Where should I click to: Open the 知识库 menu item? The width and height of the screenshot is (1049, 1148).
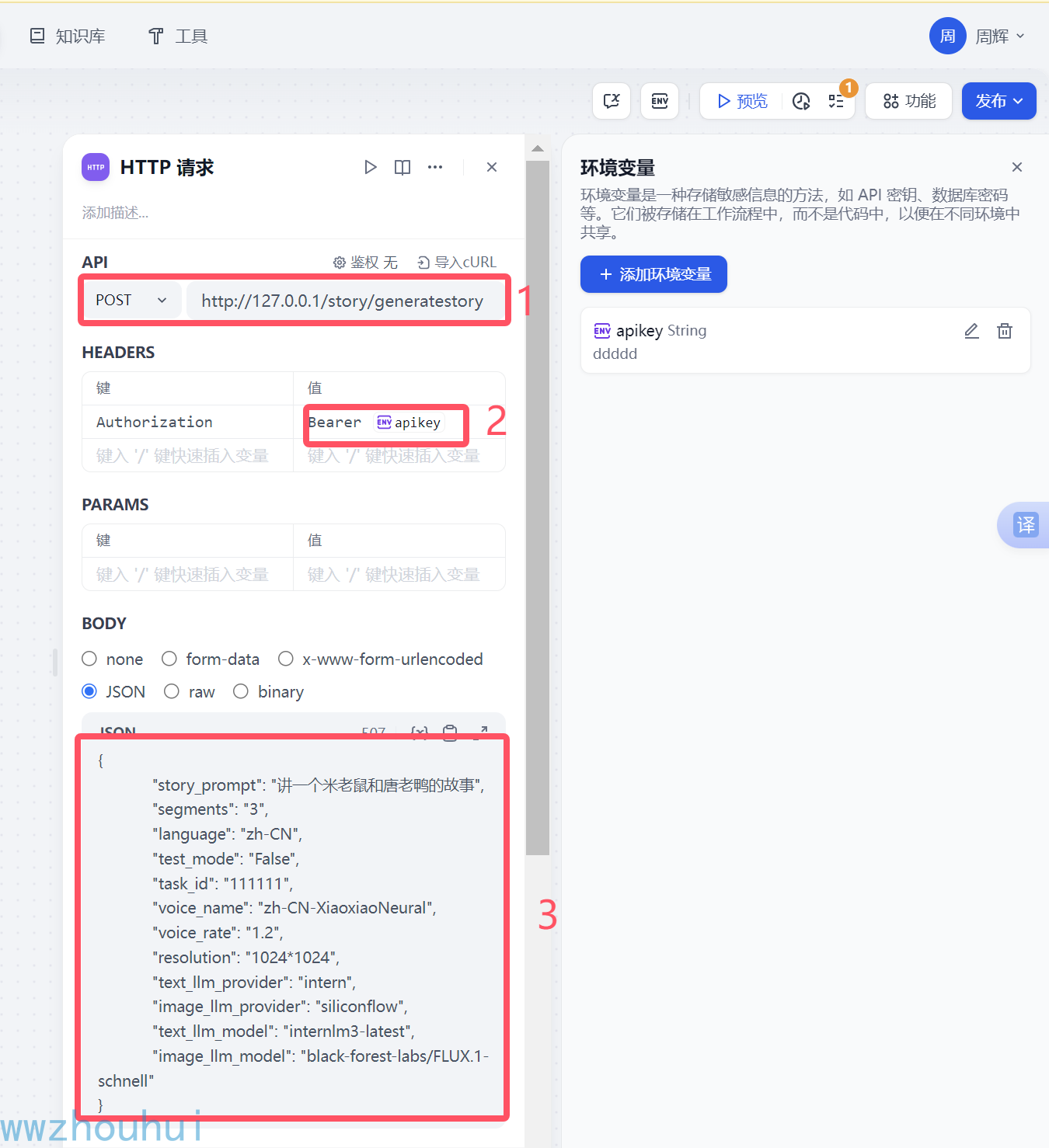68,37
